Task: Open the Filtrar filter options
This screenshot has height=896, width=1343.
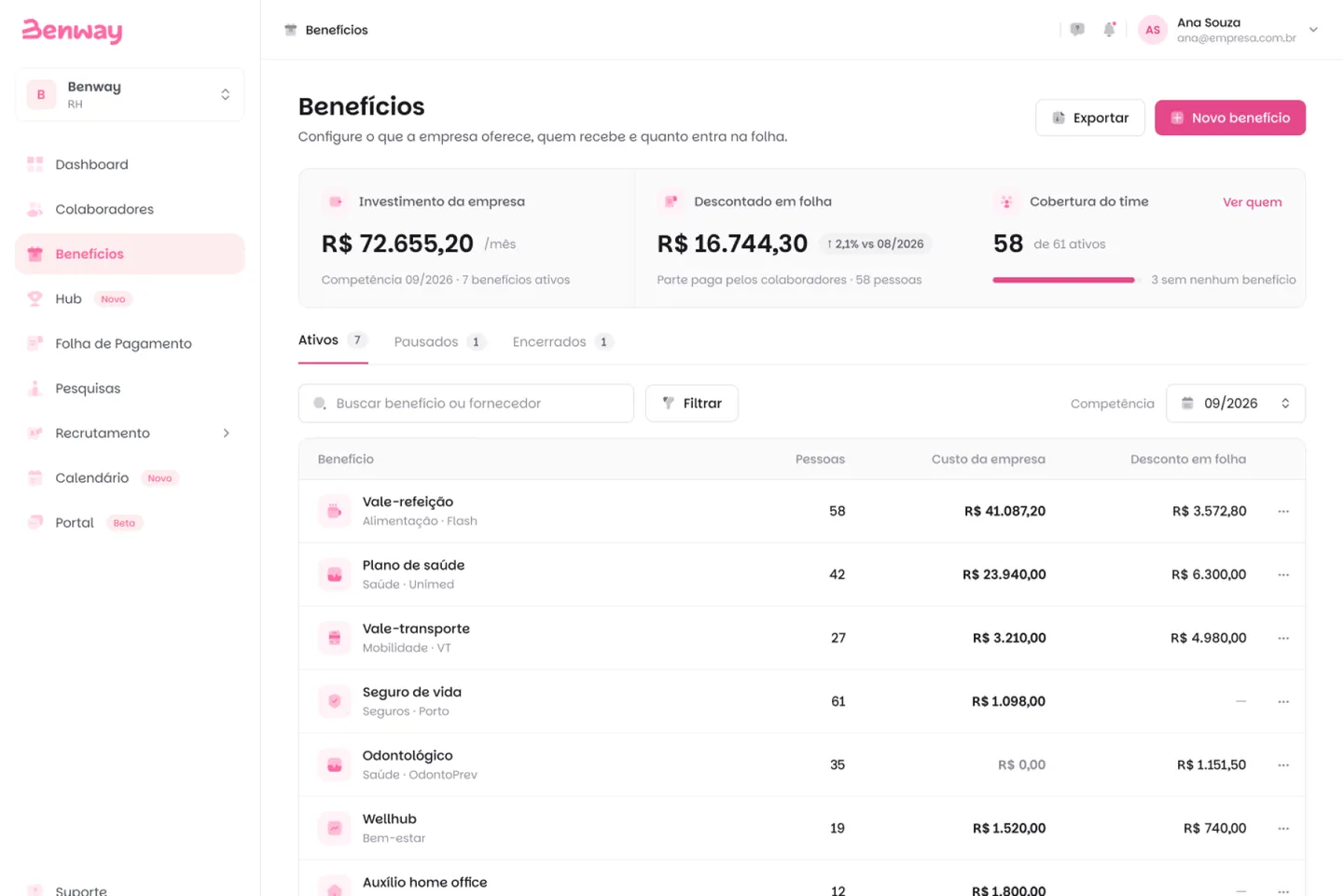Action: point(692,403)
